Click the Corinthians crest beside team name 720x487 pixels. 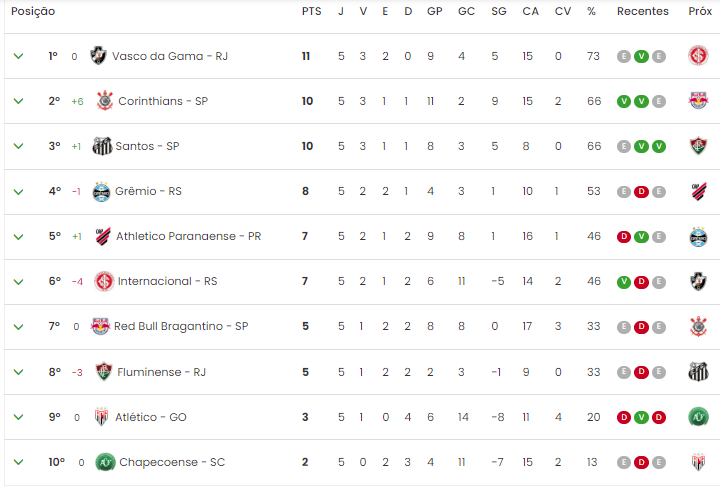tap(105, 101)
